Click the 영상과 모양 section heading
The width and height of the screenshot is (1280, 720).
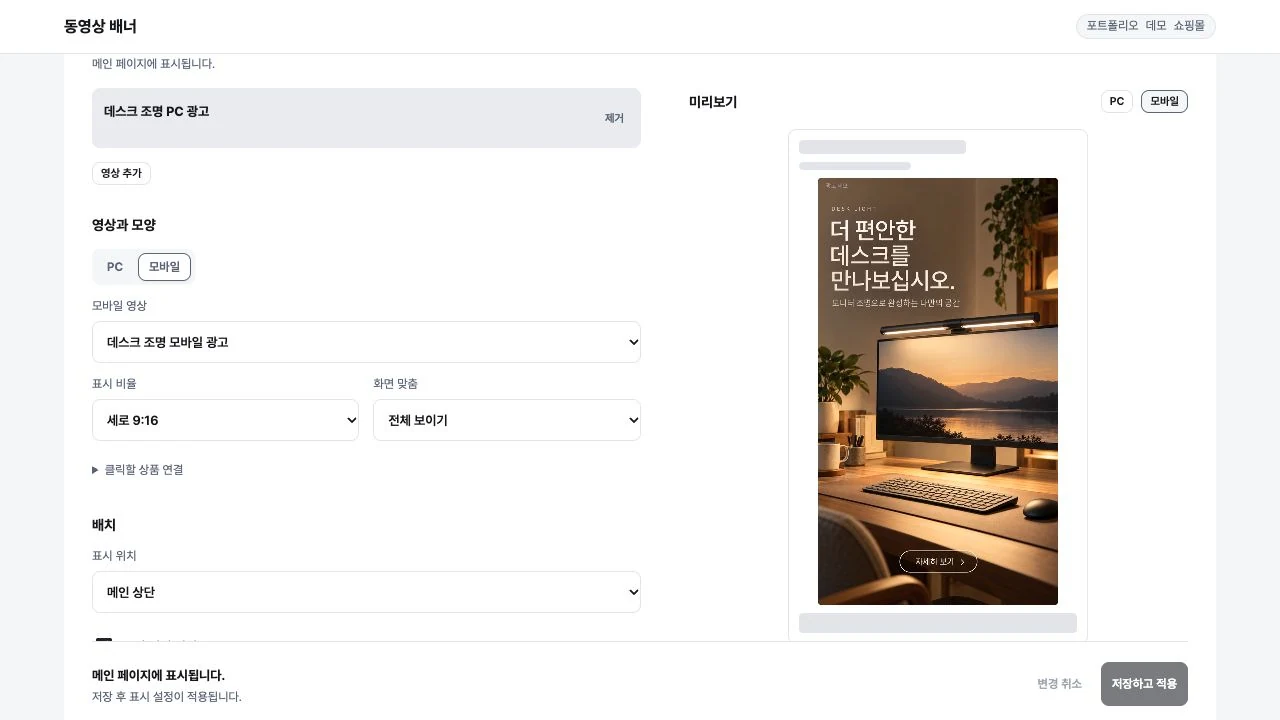click(124, 225)
